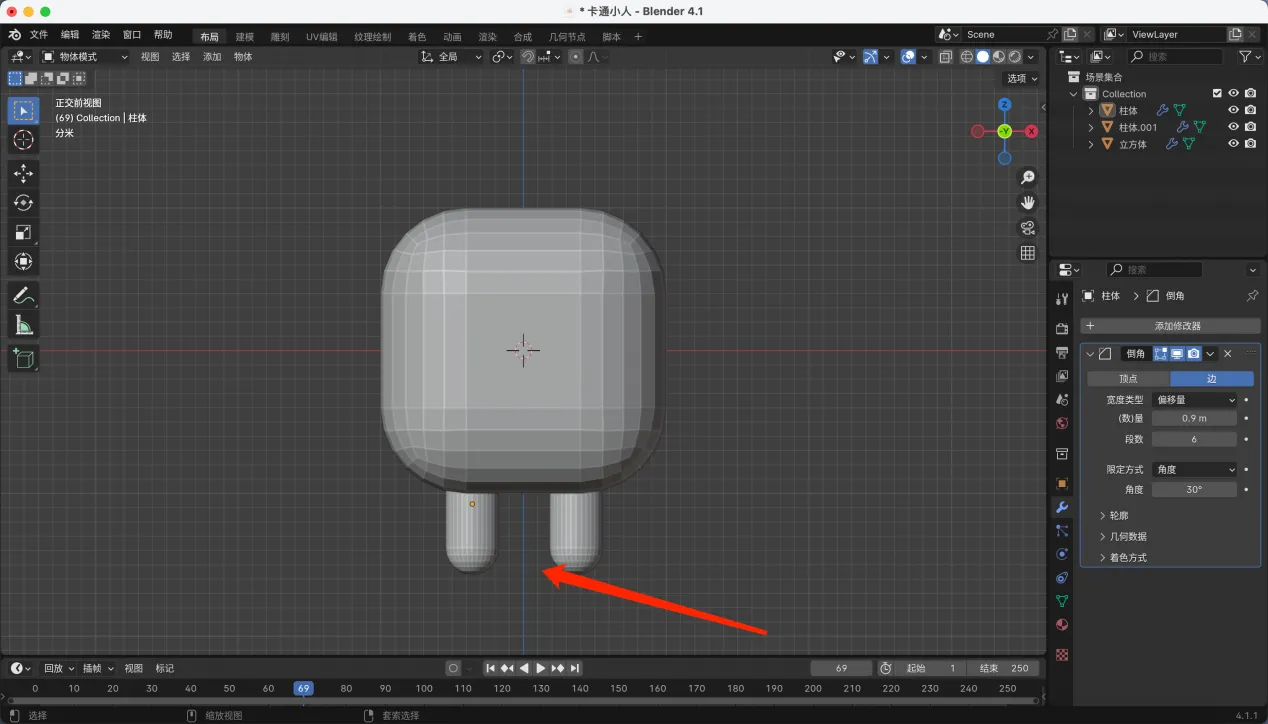Open the Modifiers wrench properties tab
The image size is (1268, 724).
click(1062, 507)
